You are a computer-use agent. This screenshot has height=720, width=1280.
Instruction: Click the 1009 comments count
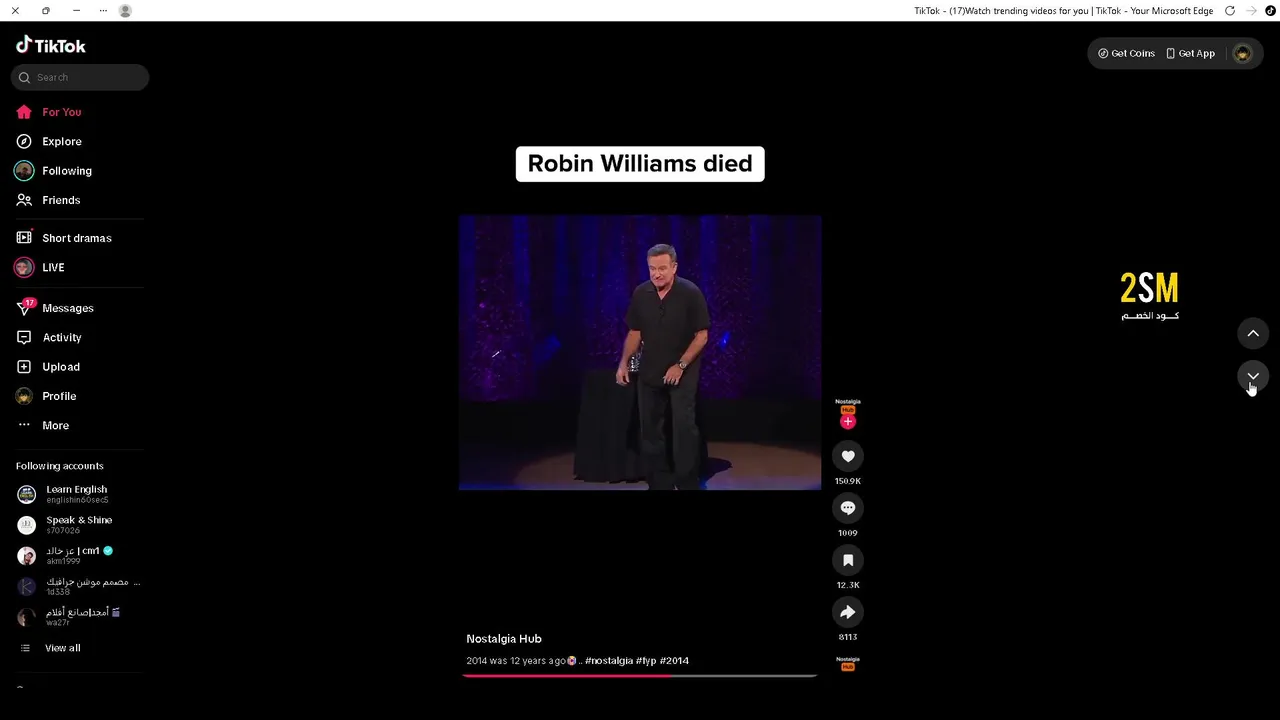coord(848,533)
